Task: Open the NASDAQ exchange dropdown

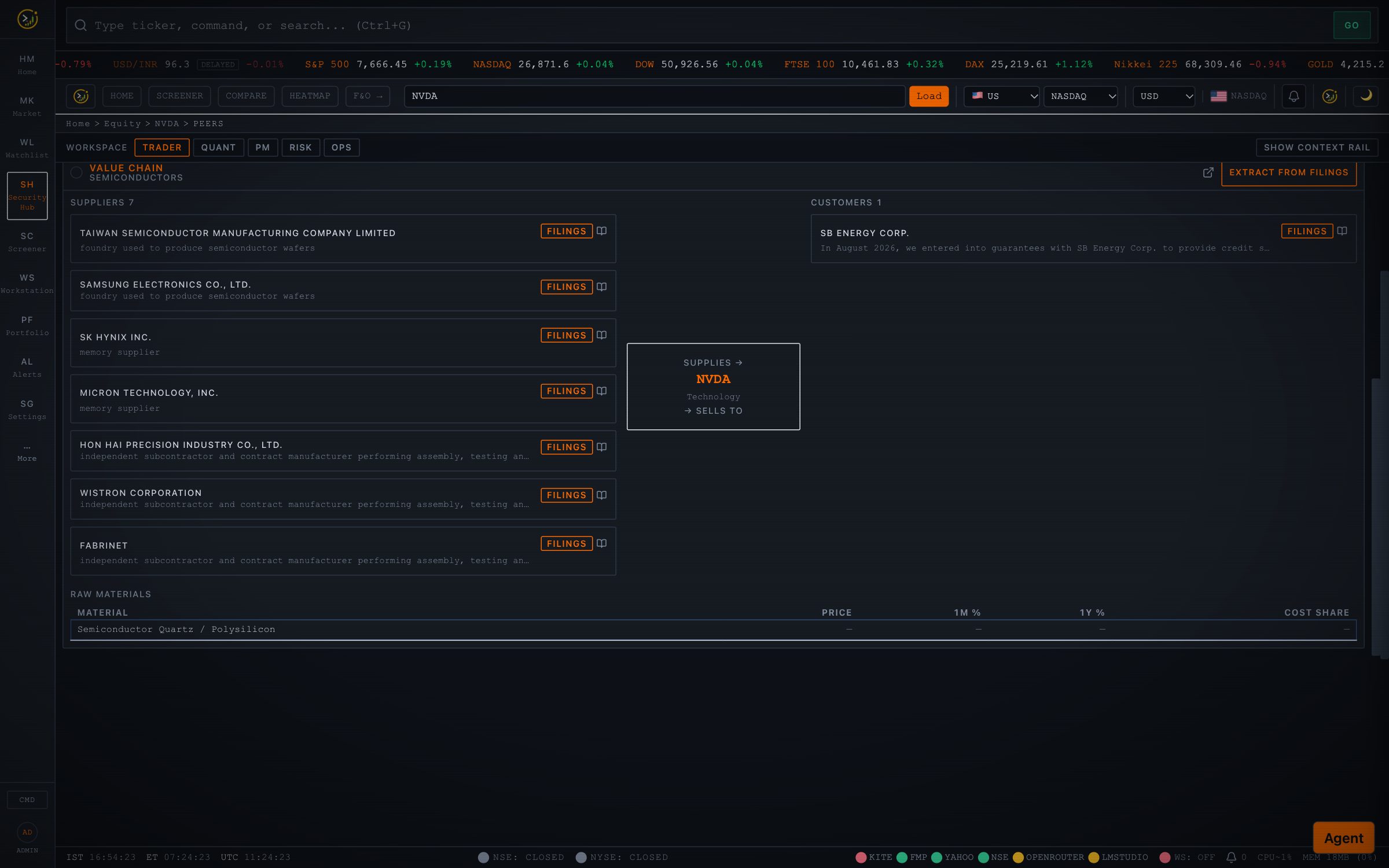Action: coord(1081,96)
